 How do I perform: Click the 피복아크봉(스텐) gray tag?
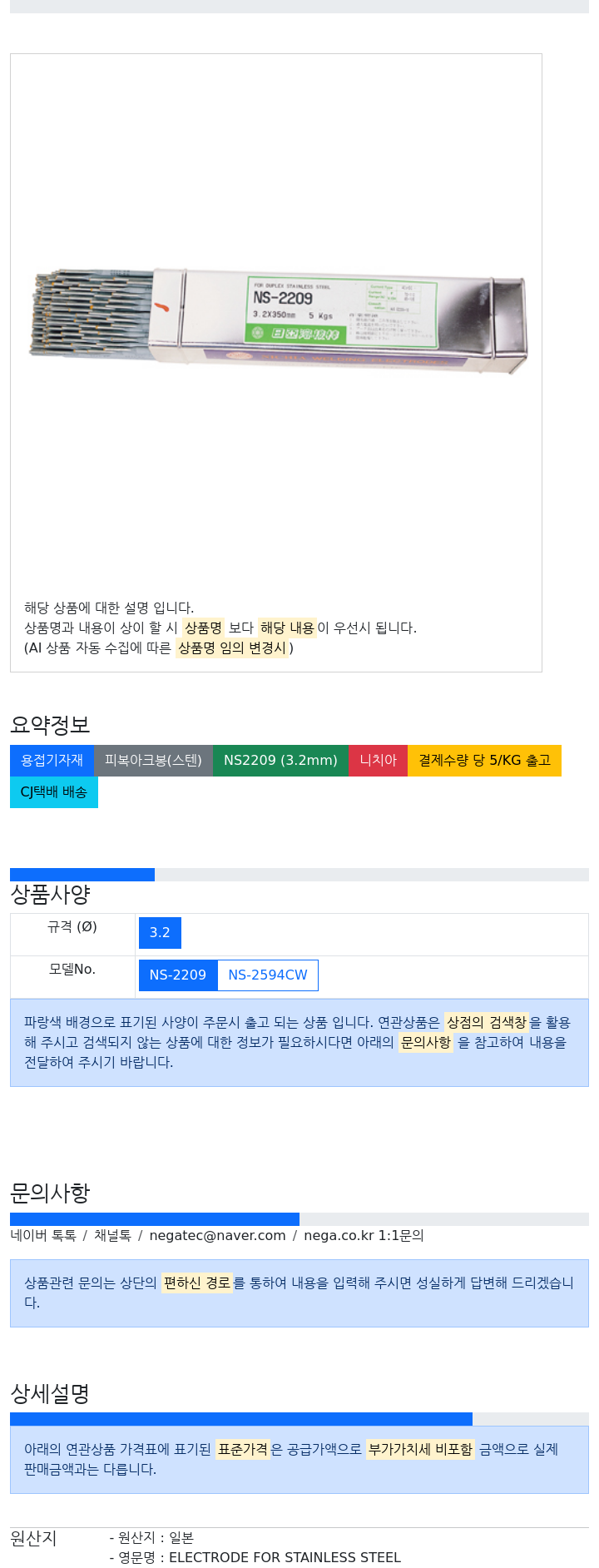pos(153,761)
